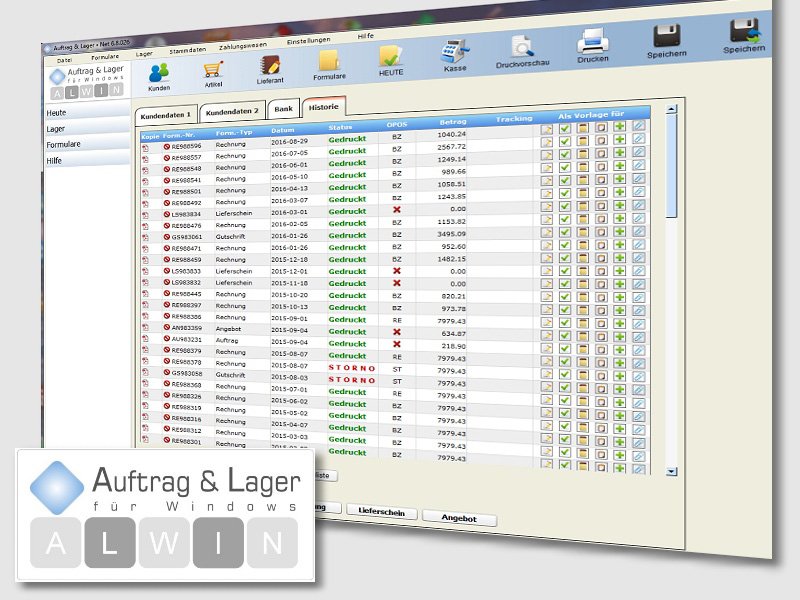Click the Lieferschein button below the table
This screenshot has width=800, height=600.
coord(381,511)
